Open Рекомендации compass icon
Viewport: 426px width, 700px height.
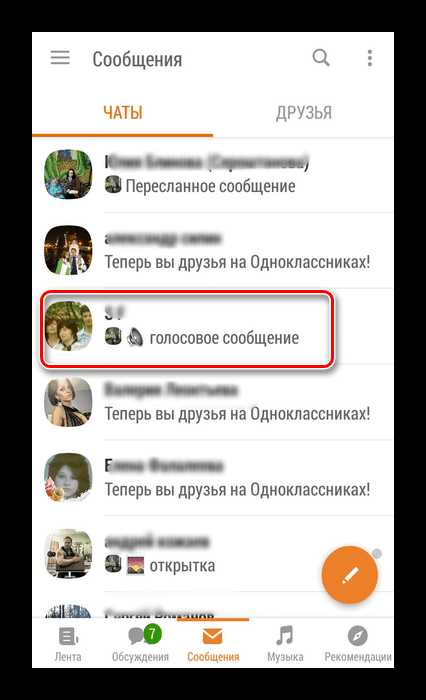tap(358, 643)
